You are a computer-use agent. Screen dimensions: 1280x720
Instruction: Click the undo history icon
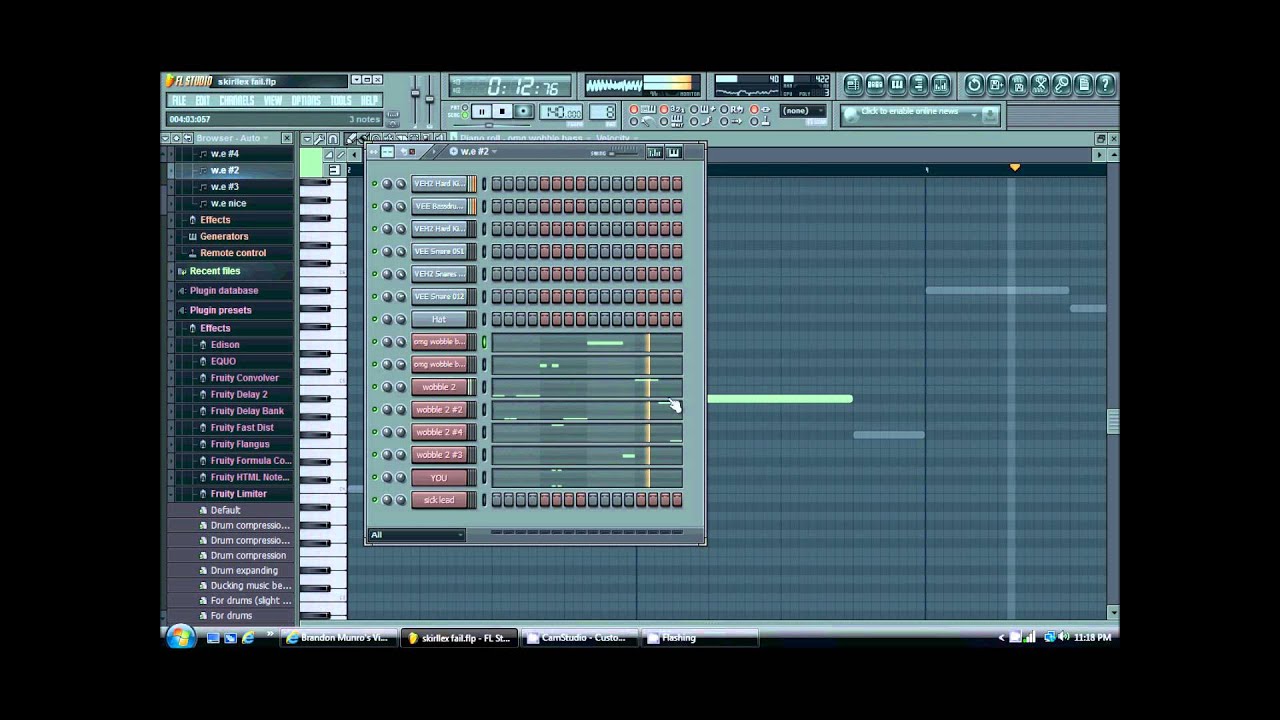coord(974,84)
